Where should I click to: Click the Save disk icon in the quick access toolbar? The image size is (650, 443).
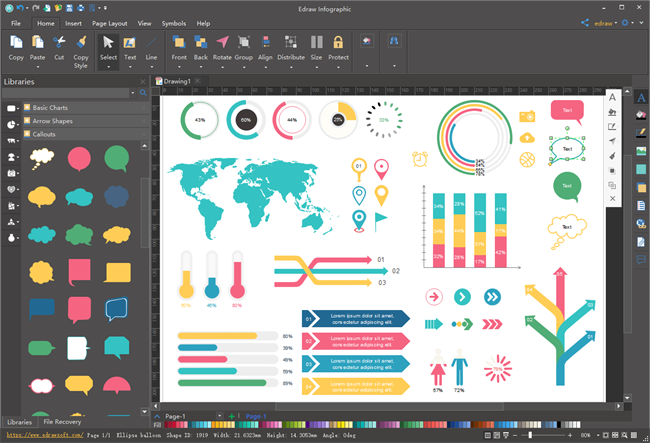[x=69, y=8]
